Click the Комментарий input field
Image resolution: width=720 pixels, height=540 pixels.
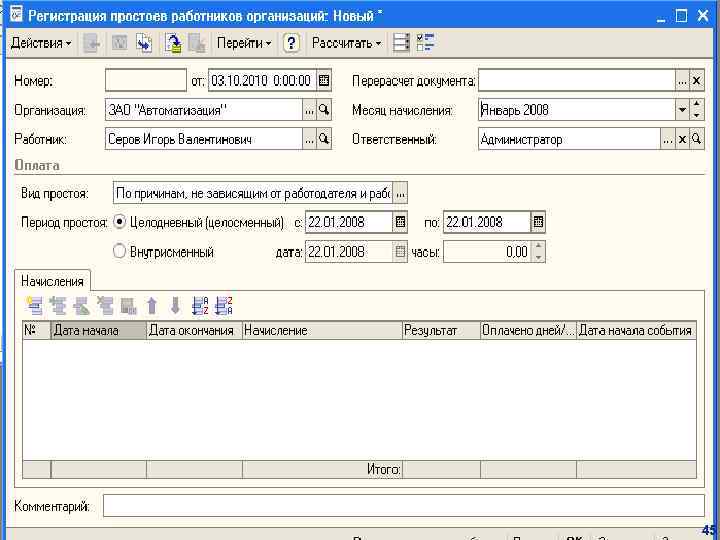click(x=404, y=506)
